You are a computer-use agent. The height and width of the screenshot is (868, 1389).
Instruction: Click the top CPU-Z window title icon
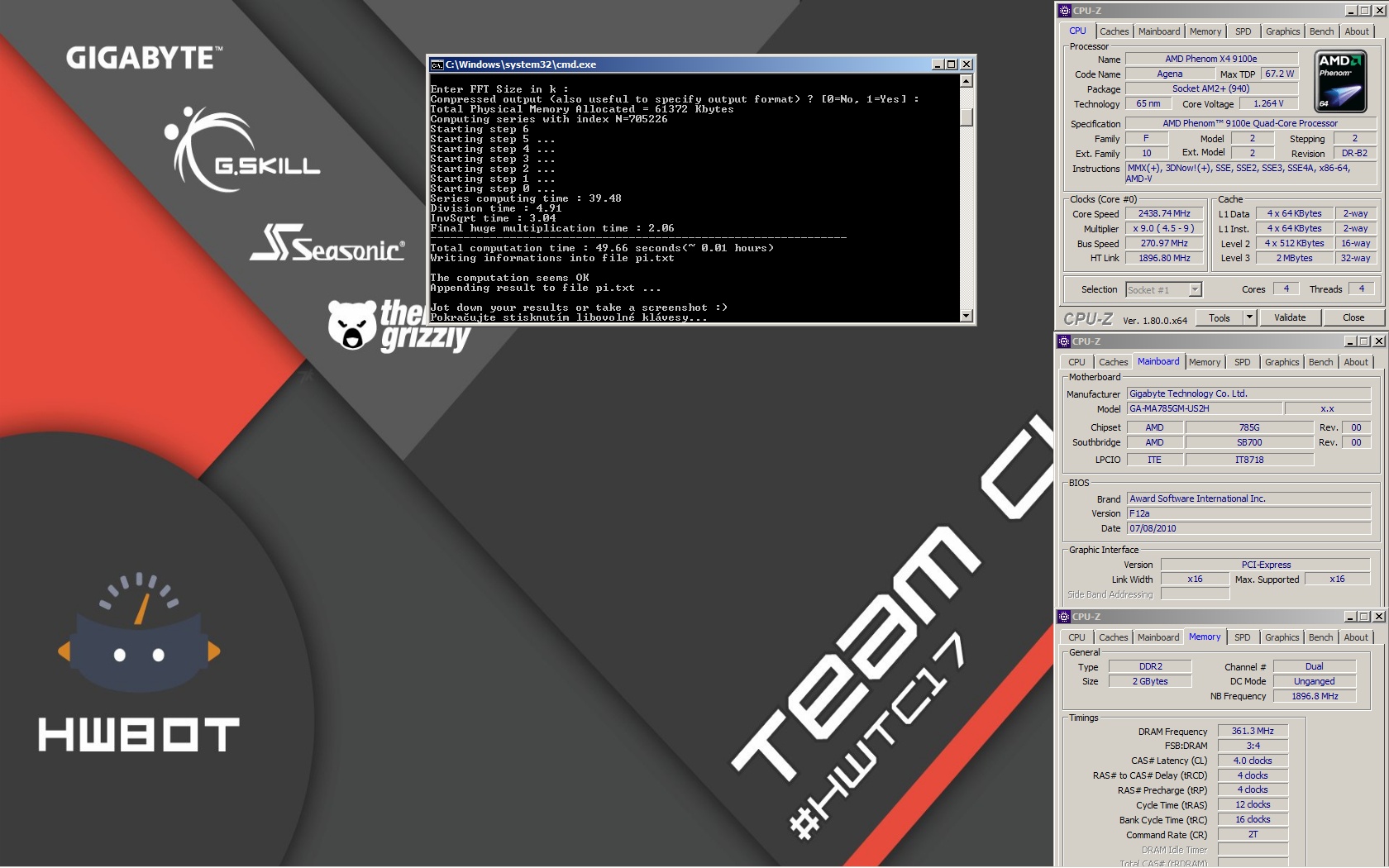[1065, 11]
